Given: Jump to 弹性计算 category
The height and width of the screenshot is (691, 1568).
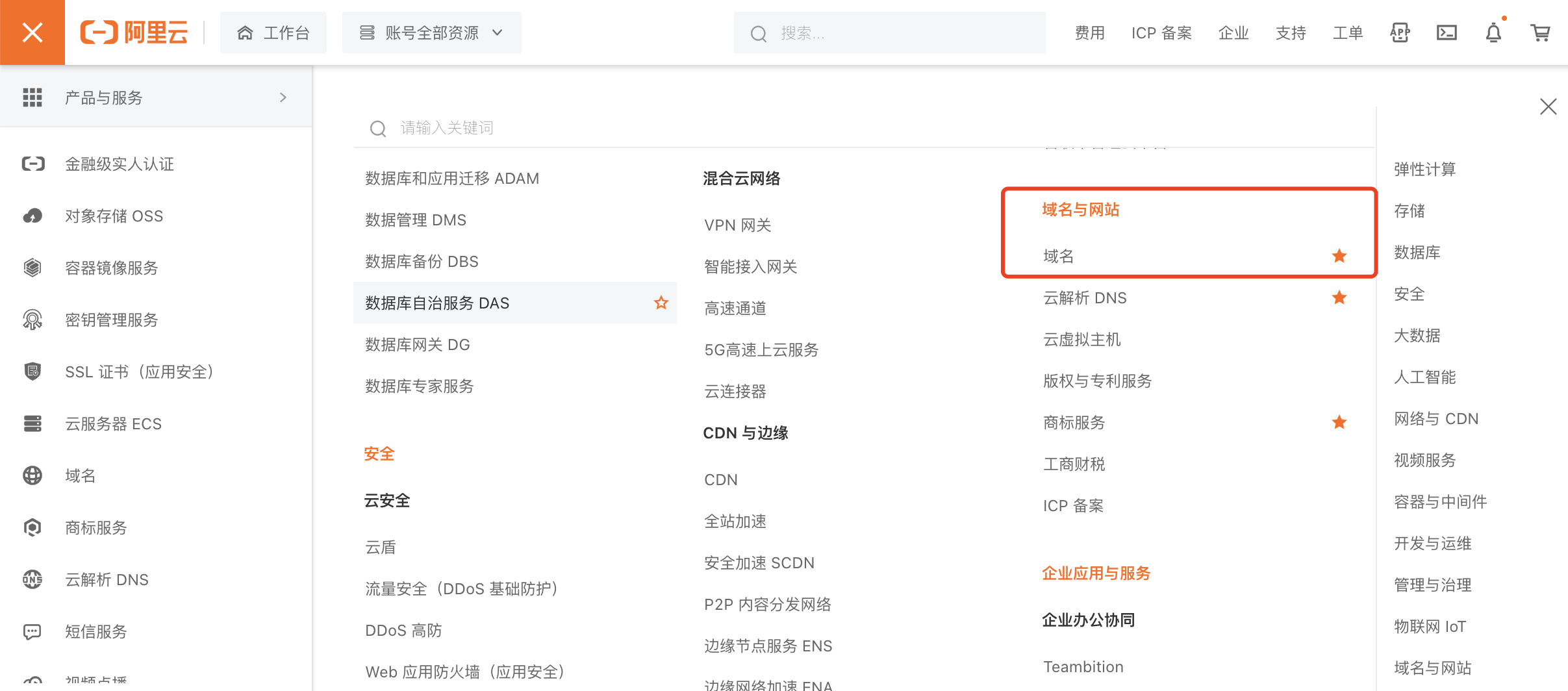Looking at the screenshot, I should tap(1425, 169).
